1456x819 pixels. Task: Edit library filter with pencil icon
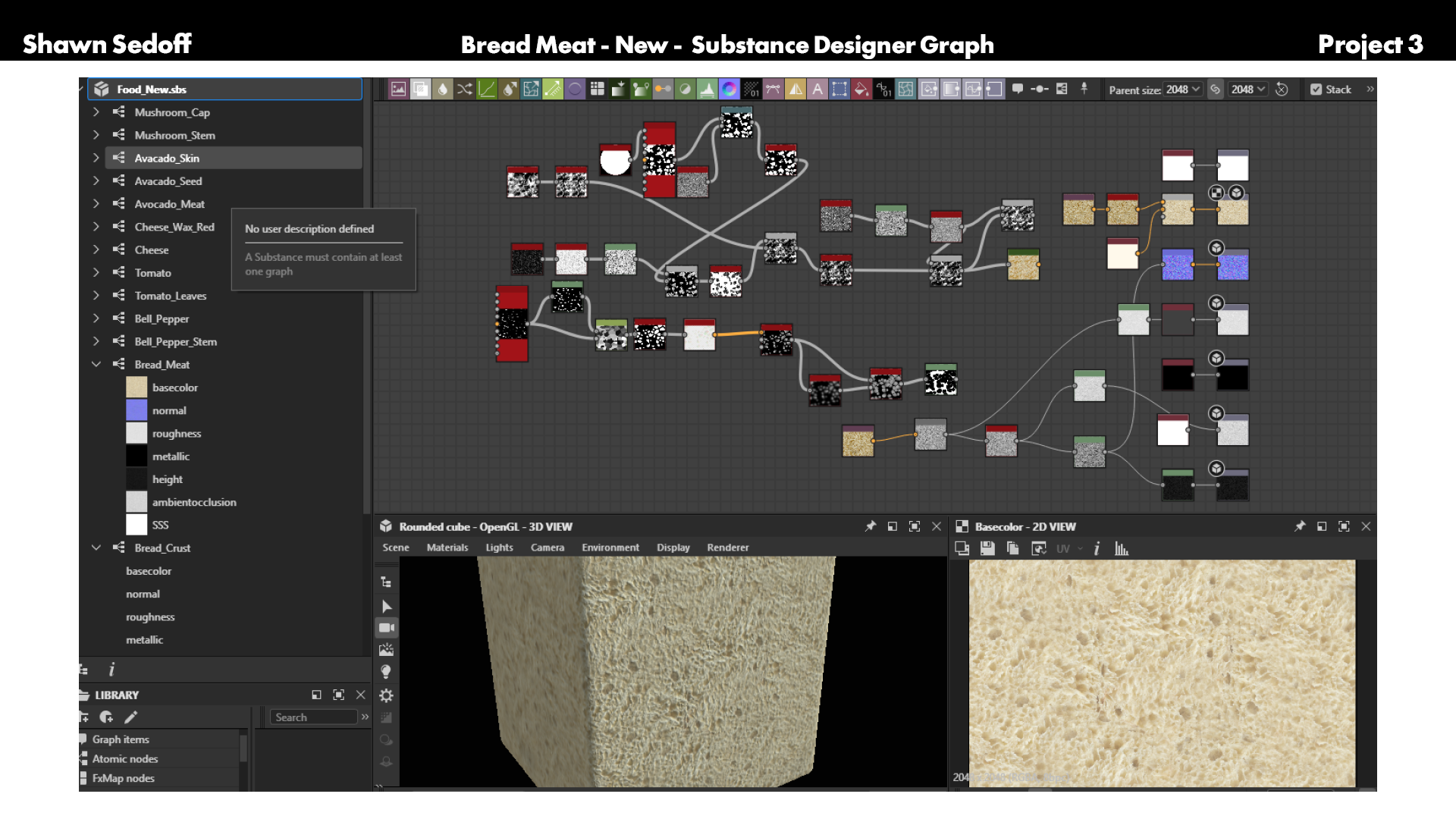131,717
